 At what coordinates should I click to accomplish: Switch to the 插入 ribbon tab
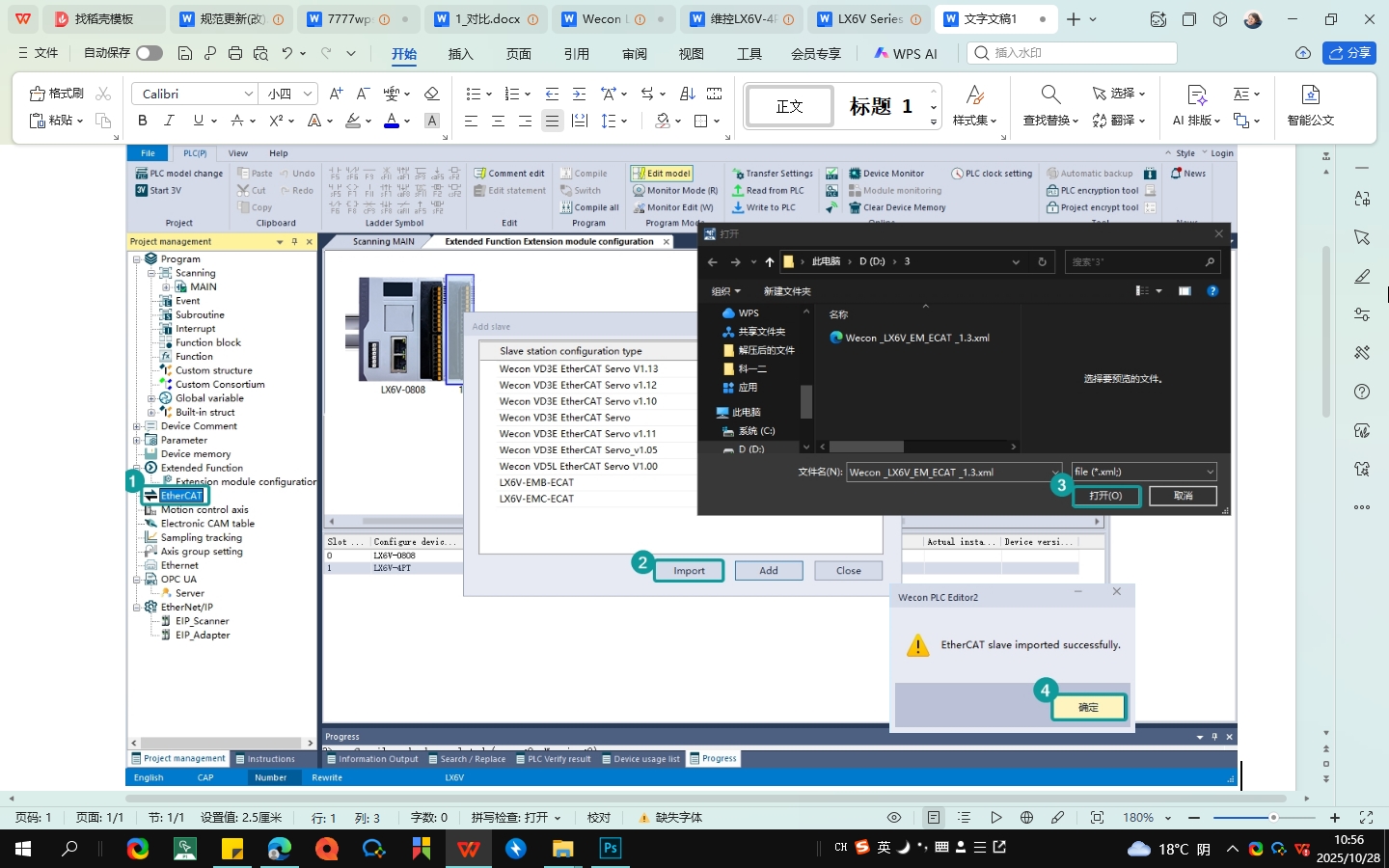click(461, 54)
